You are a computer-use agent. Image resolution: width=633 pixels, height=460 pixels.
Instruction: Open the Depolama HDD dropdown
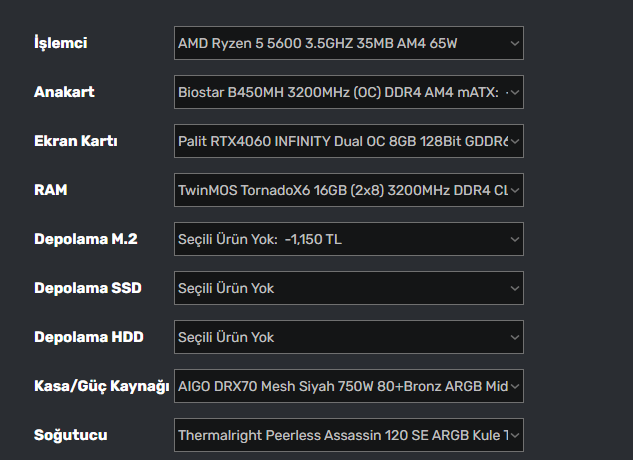(x=348, y=337)
